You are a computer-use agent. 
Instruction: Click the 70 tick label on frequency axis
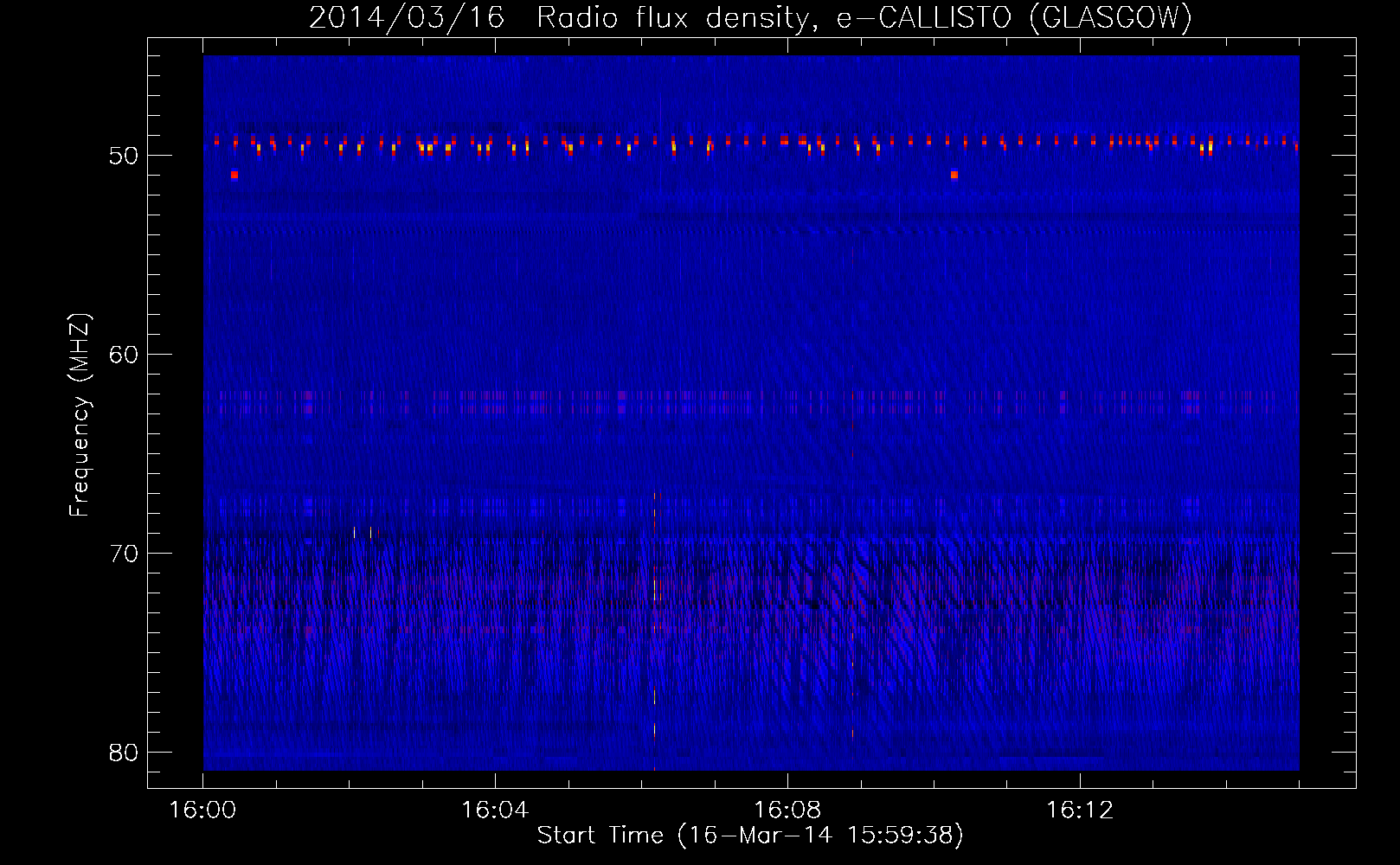125,554
